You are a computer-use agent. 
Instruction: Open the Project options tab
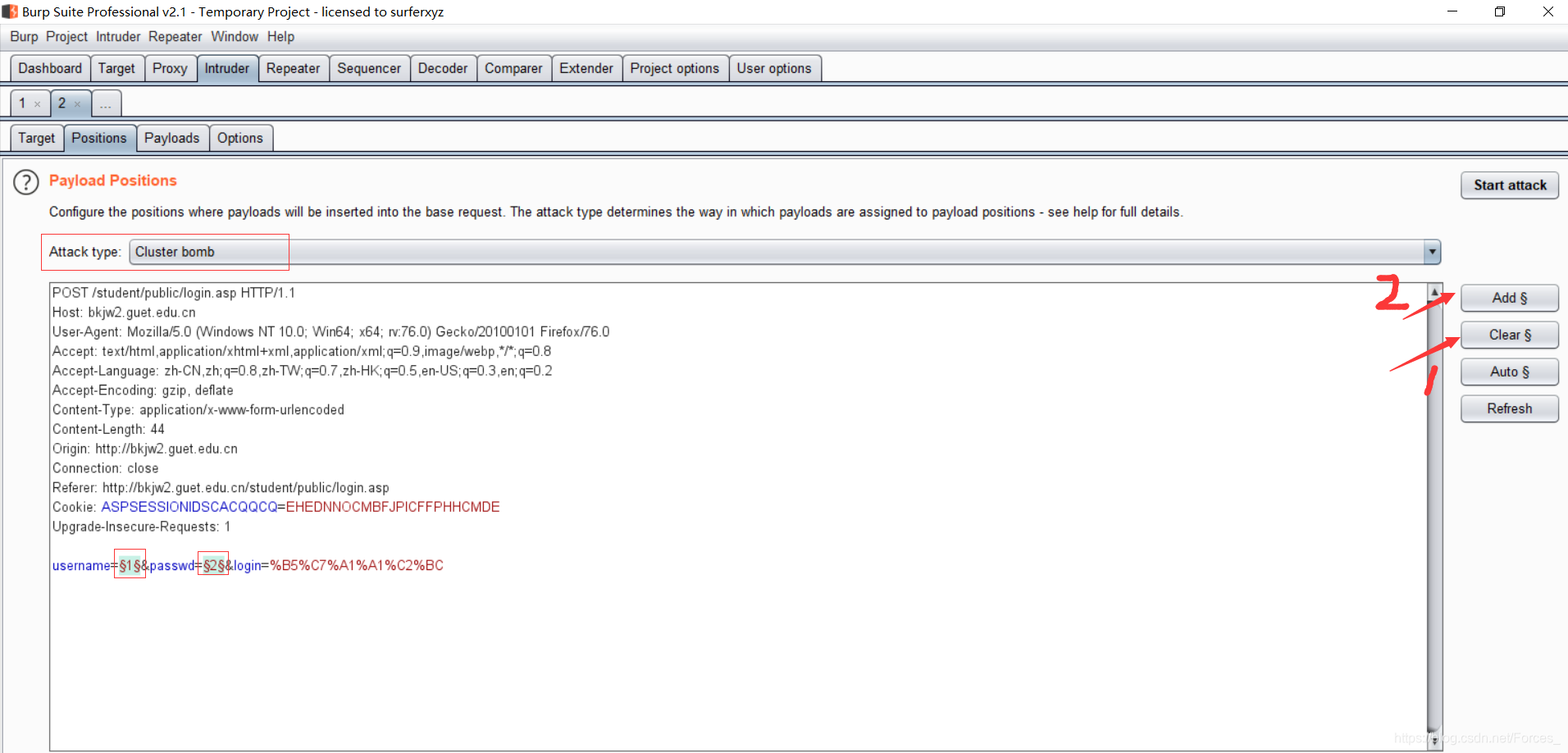675,68
